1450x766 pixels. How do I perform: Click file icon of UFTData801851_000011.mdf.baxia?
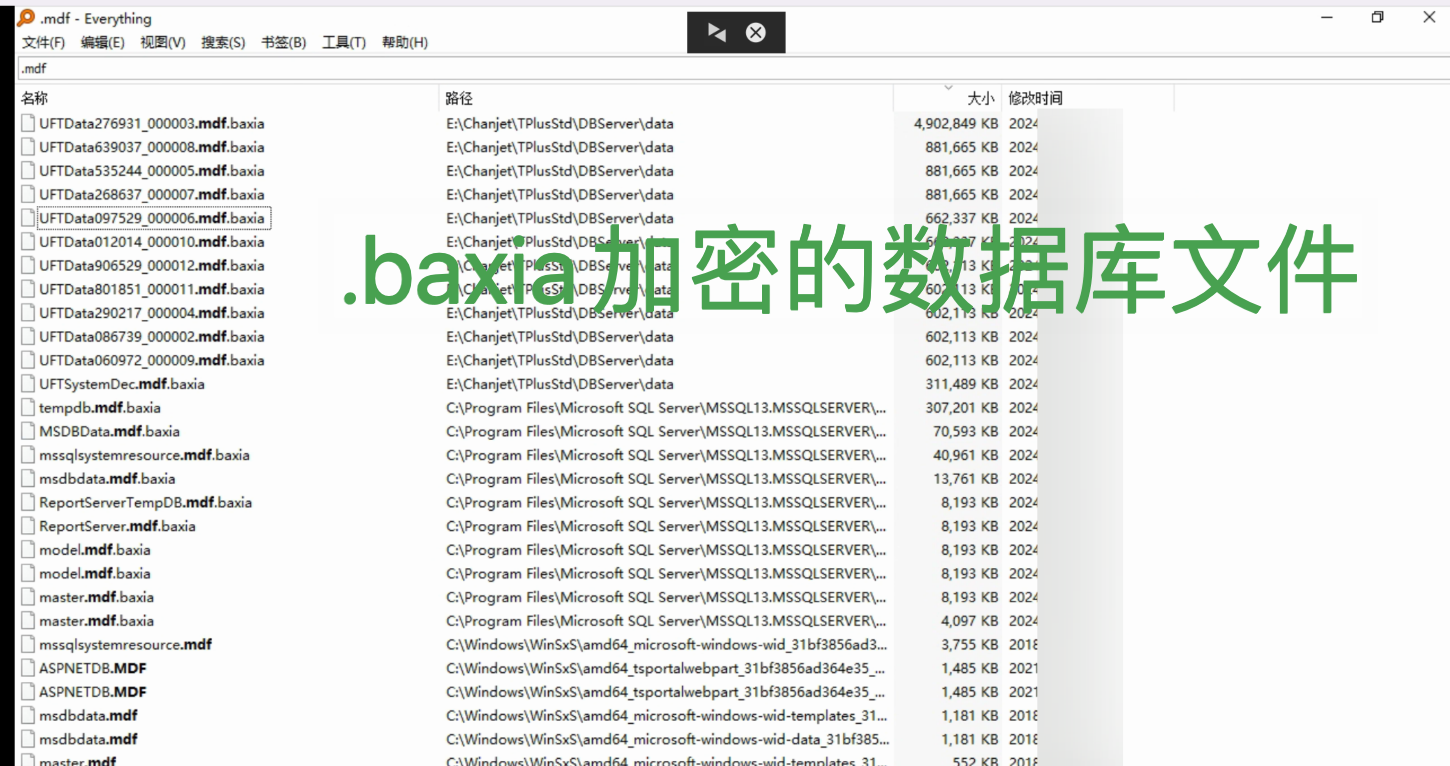click(x=28, y=289)
